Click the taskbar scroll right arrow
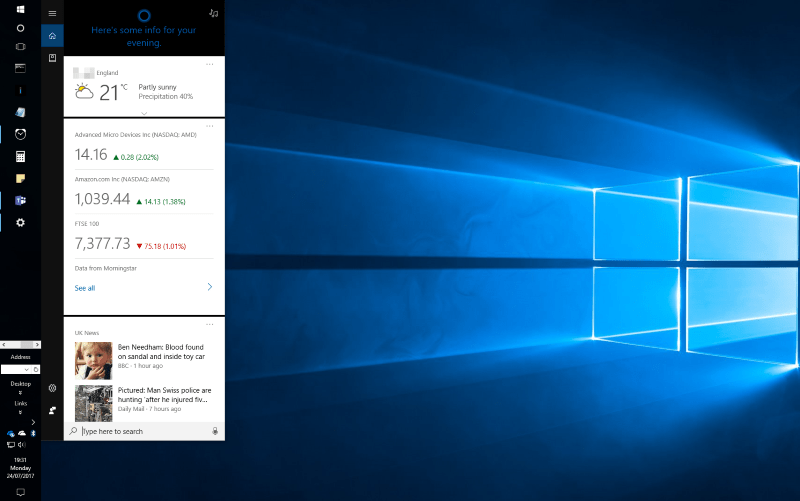Image resolution: width=800 pixels, height=501 pixels. (37, 345)
